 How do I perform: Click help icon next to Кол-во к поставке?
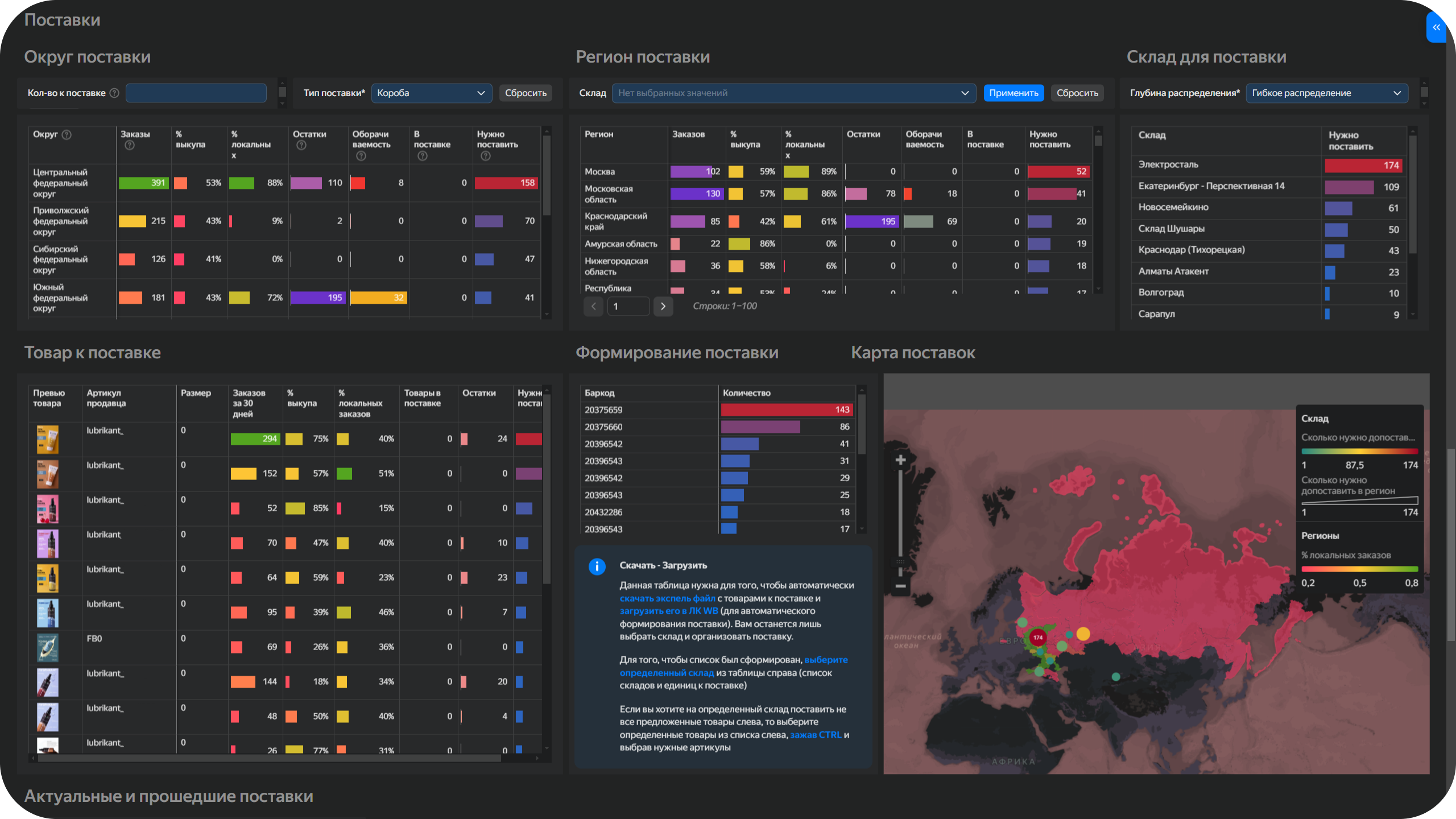point(114,93)
